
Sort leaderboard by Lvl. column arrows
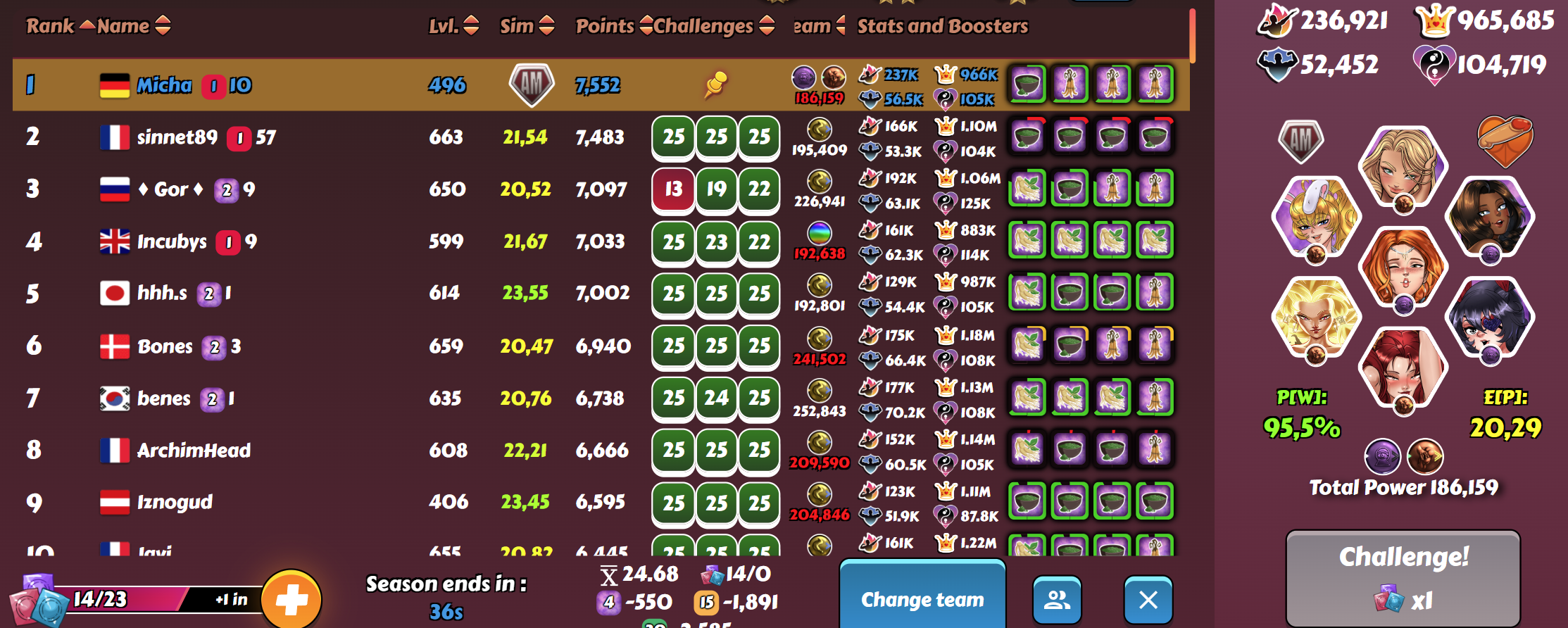pos(454,26)
